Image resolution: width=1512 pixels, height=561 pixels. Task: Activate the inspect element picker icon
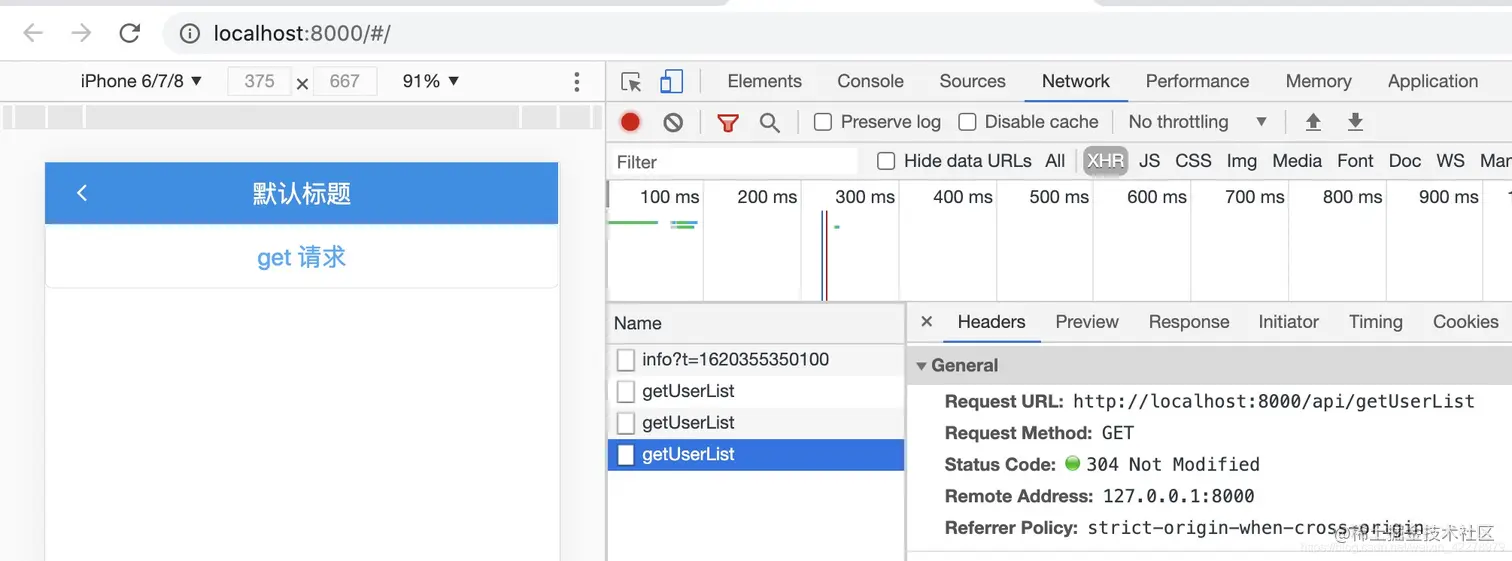[x=631, y=82]
